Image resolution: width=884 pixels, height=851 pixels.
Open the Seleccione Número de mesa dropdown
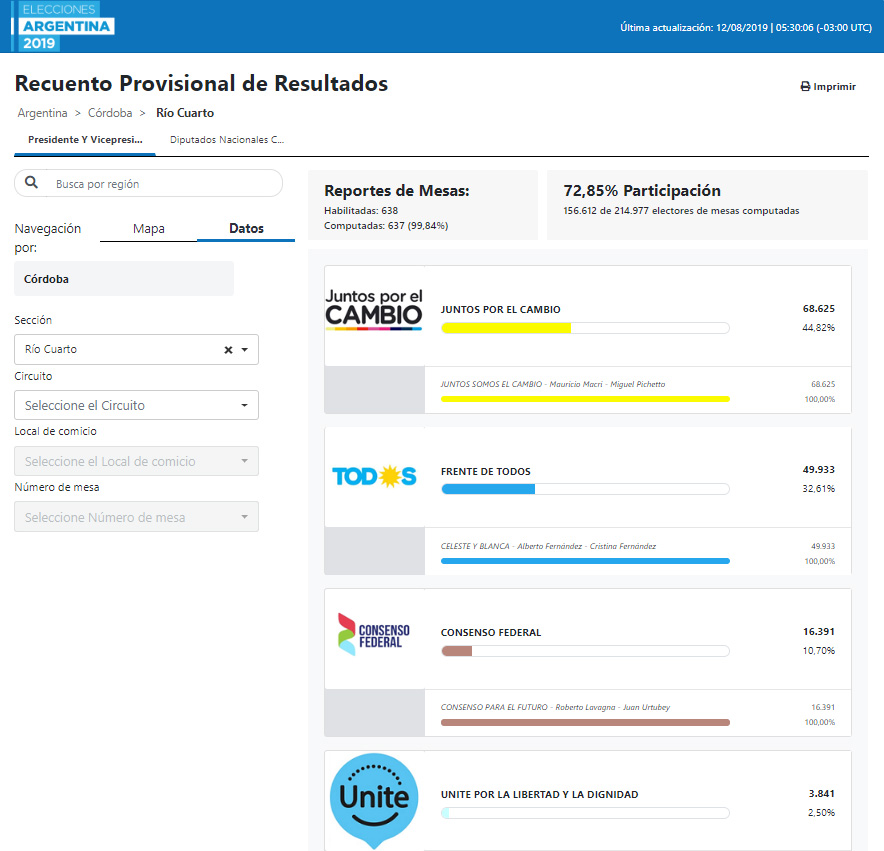[x=136, y=517]
